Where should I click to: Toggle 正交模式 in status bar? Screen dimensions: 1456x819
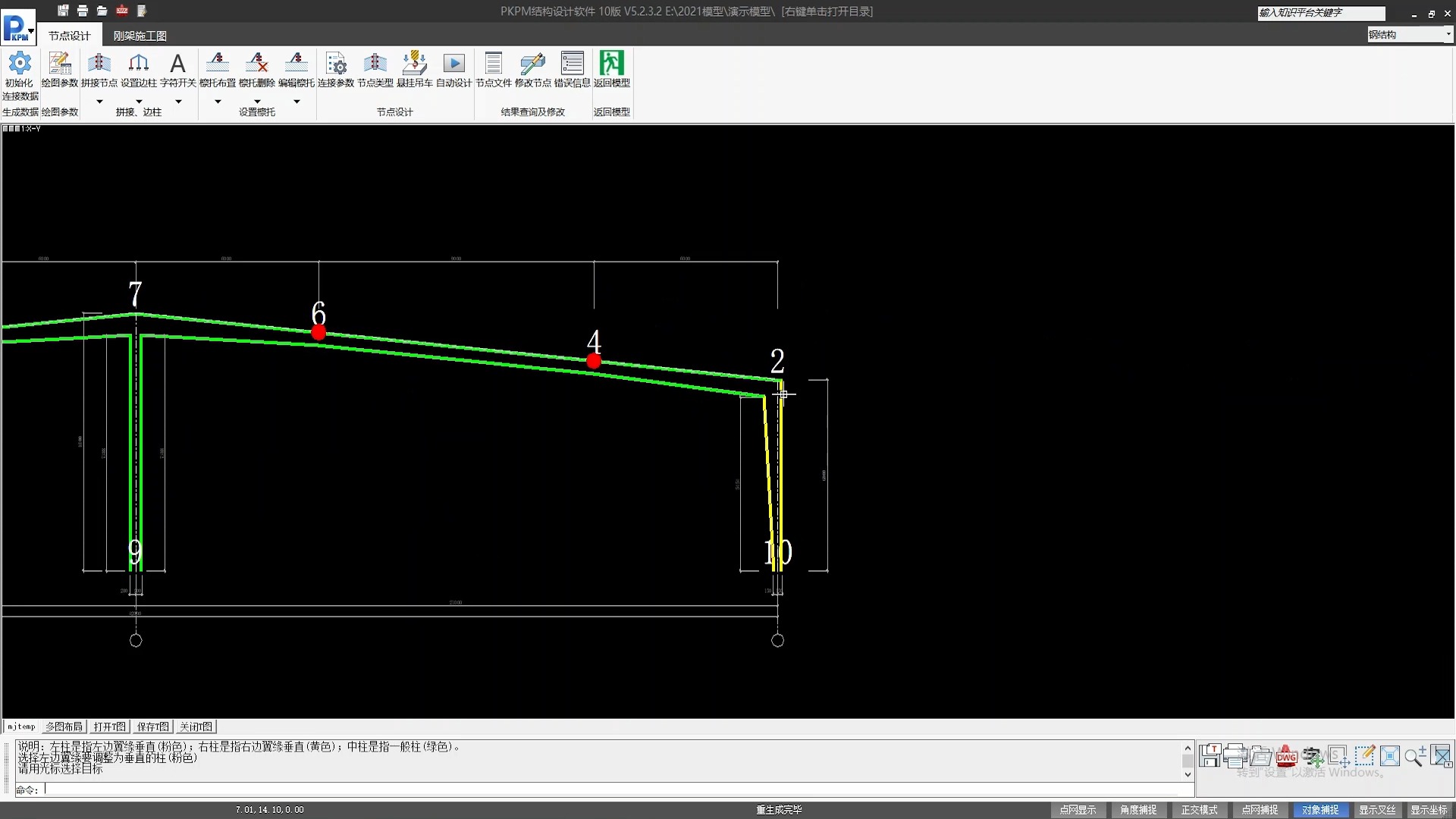pyautogui.click(x=1199, y=810)
